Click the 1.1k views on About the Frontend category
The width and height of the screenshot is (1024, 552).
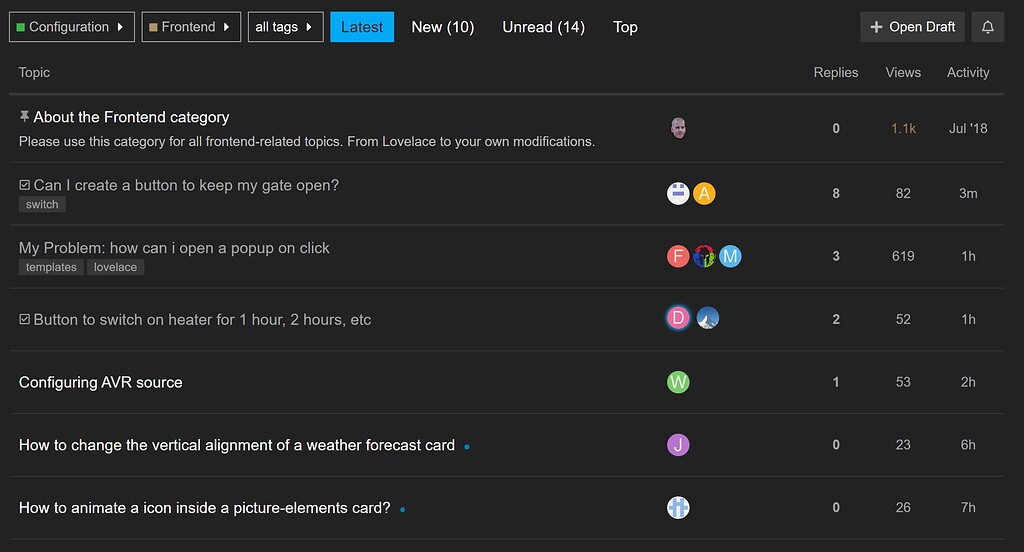pyautogui.click(x=903, y=129)
